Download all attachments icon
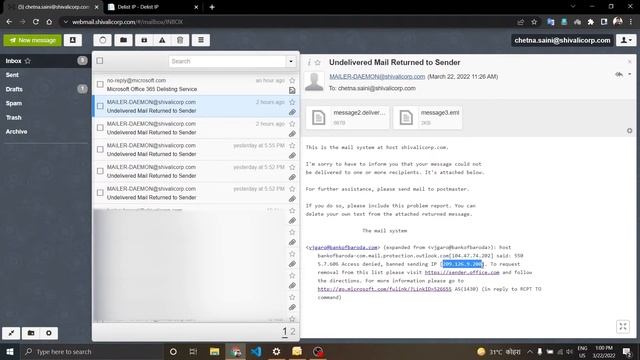This screenshot has height=360, width=640. tap(629, 131)
